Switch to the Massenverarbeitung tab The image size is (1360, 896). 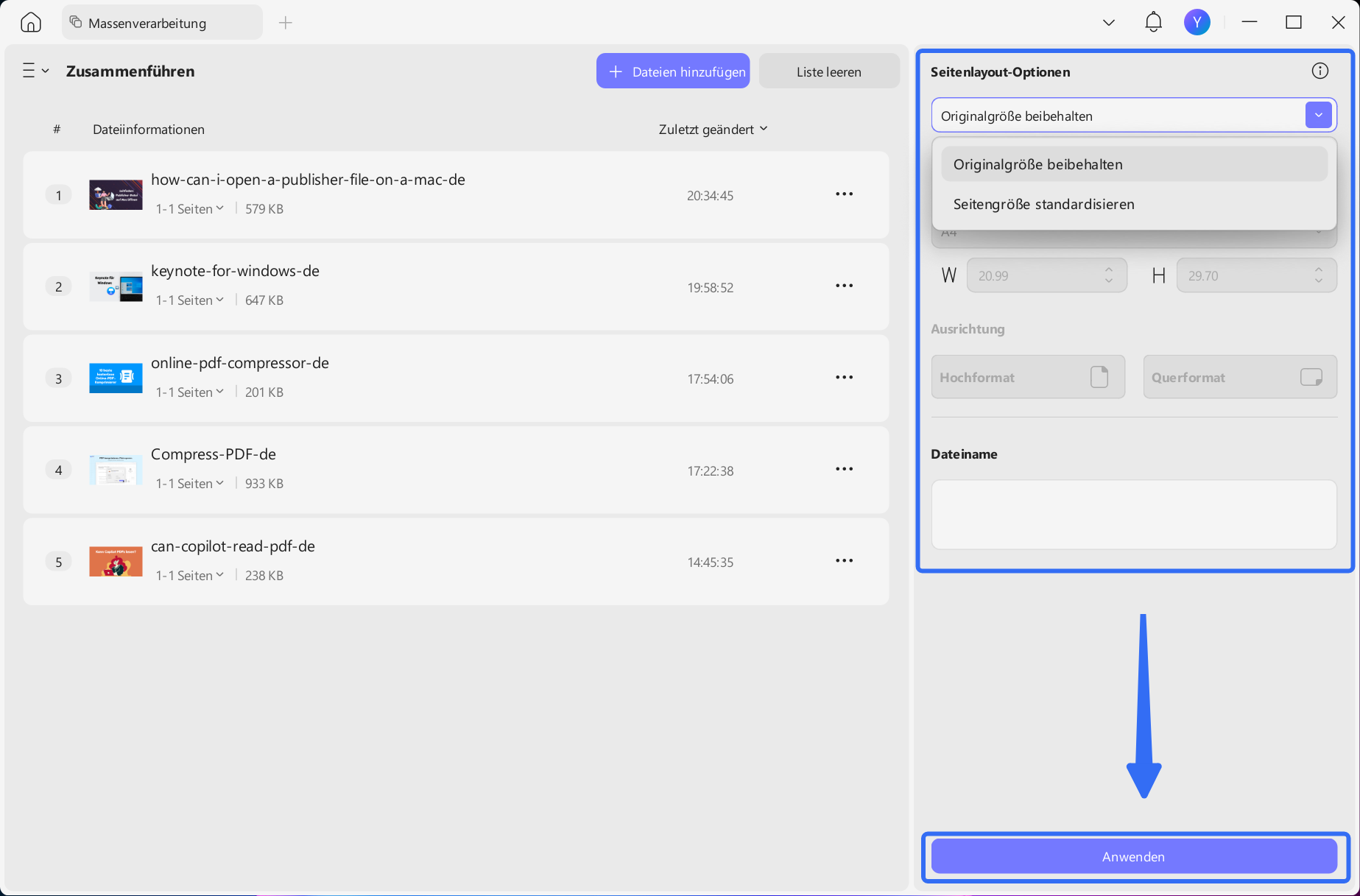point(163,23)
